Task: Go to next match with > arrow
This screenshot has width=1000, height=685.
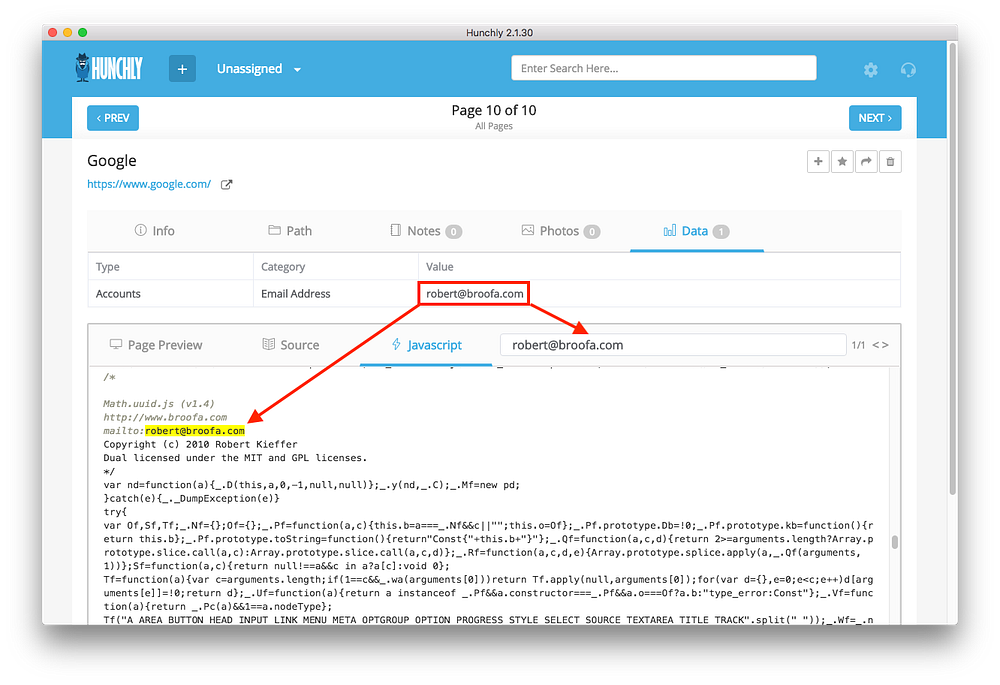Action: pos(885,345)
